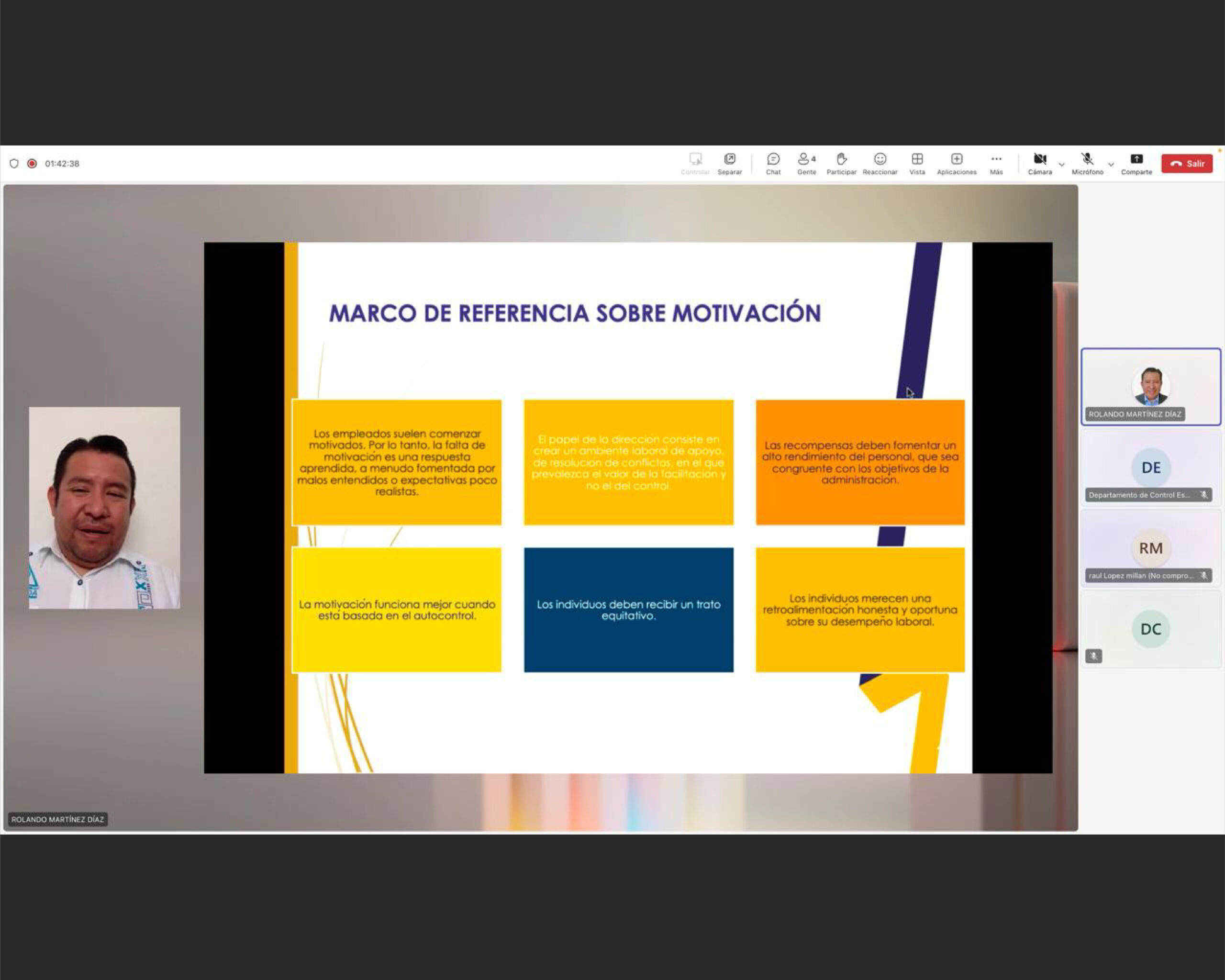The image size is (1225, 980).
Task: Click muted mic icon on Departamento de Control tile
Action: 1203,495
